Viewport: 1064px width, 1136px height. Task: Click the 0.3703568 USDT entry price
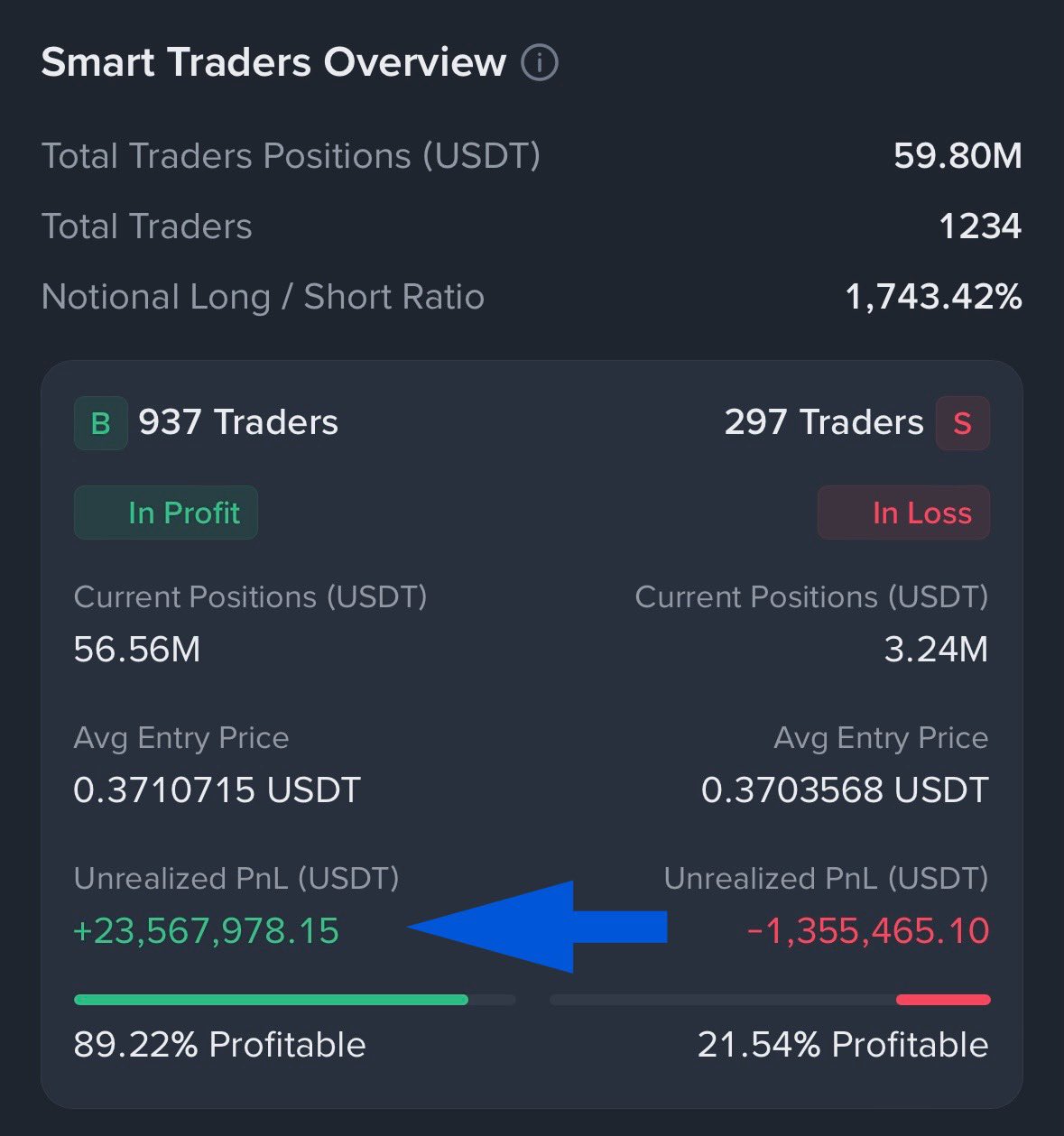(845, 790)
